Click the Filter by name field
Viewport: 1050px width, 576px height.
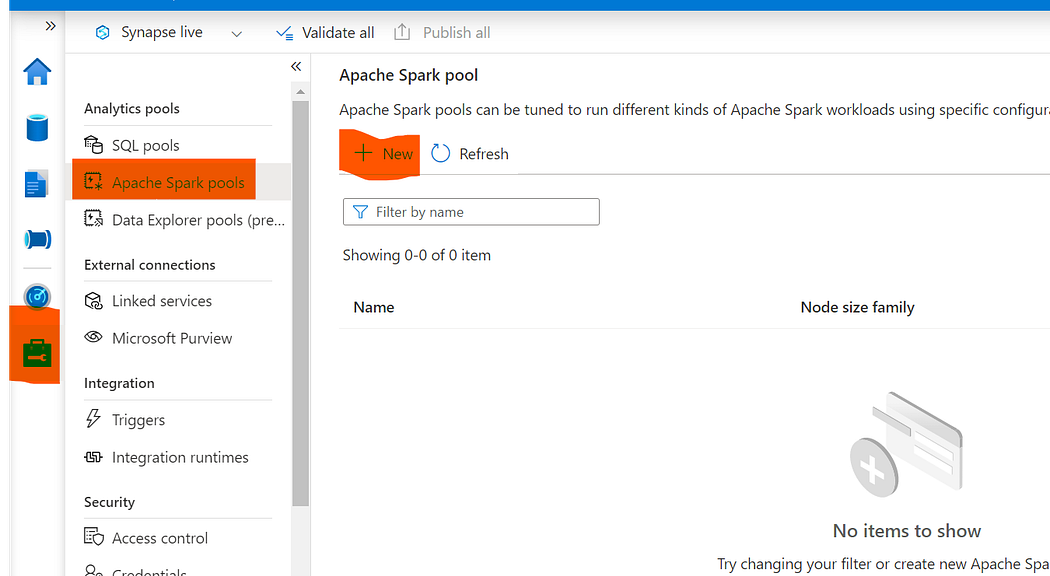[x=471, y=212]
